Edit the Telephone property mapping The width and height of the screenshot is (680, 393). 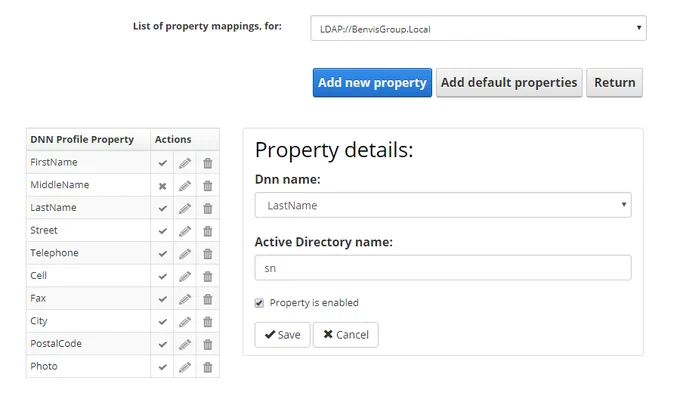[185, 254]
